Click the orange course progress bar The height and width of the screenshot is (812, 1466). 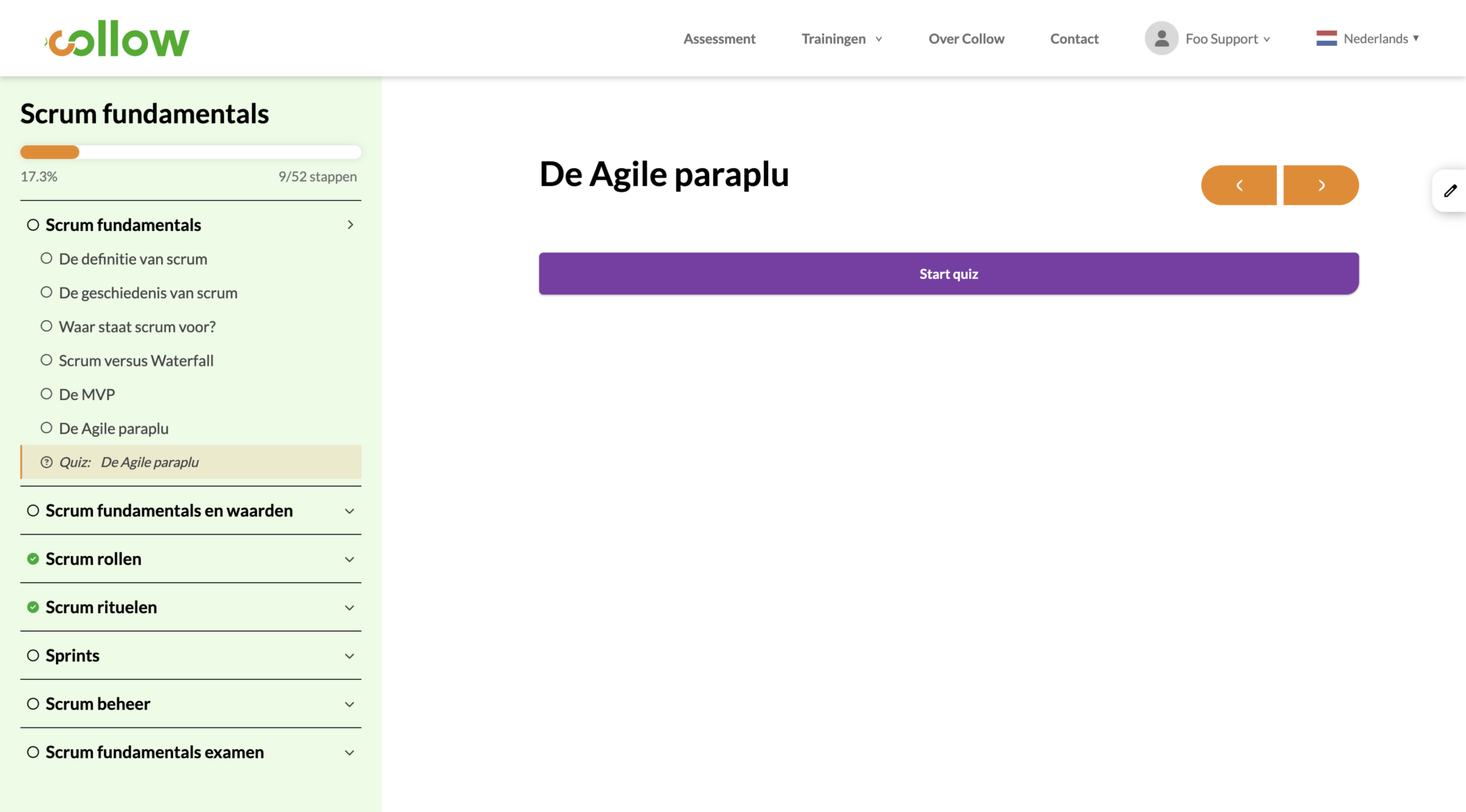[49, 152]
